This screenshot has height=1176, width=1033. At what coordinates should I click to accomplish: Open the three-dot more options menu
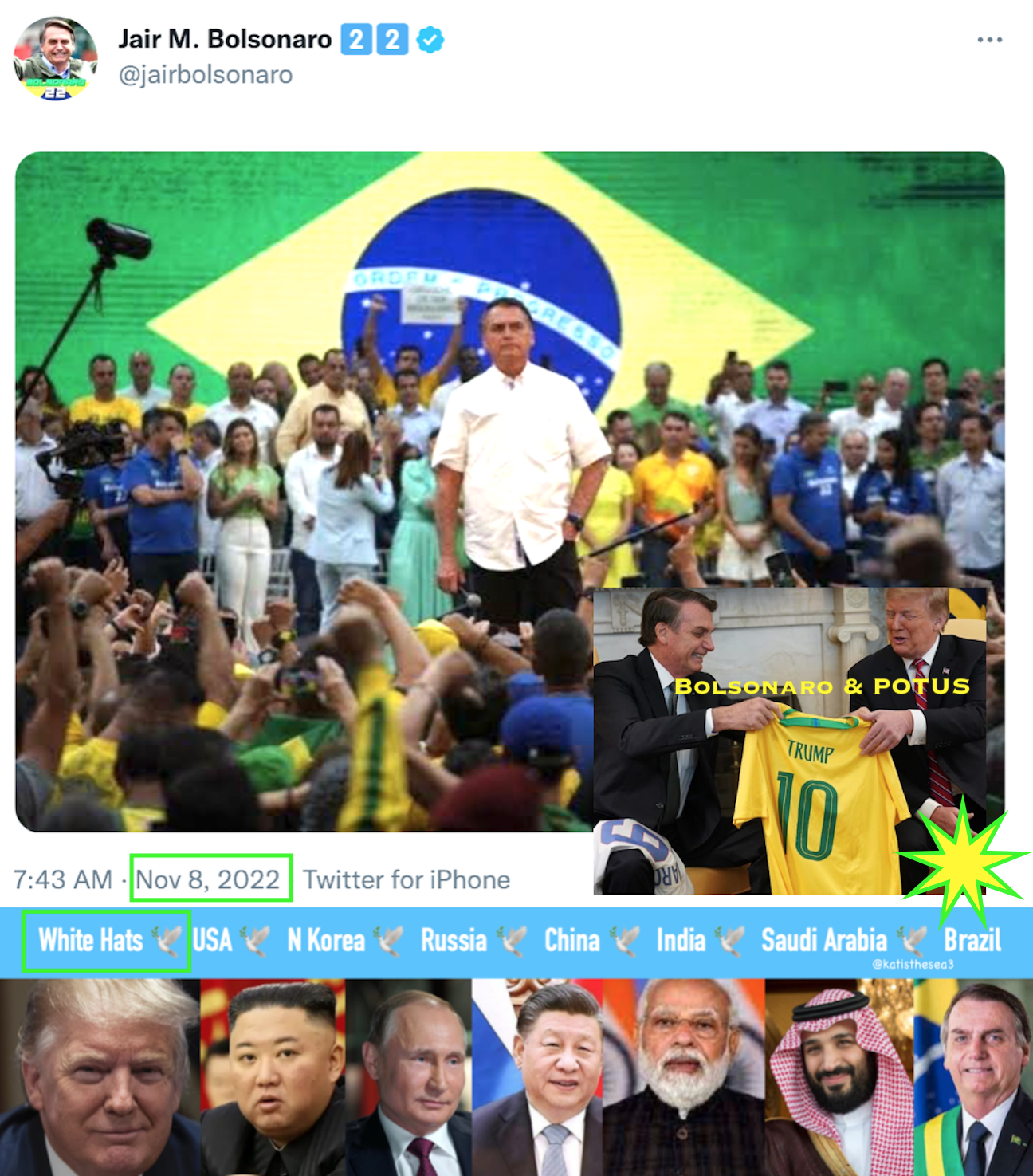[x=989, y=40]
